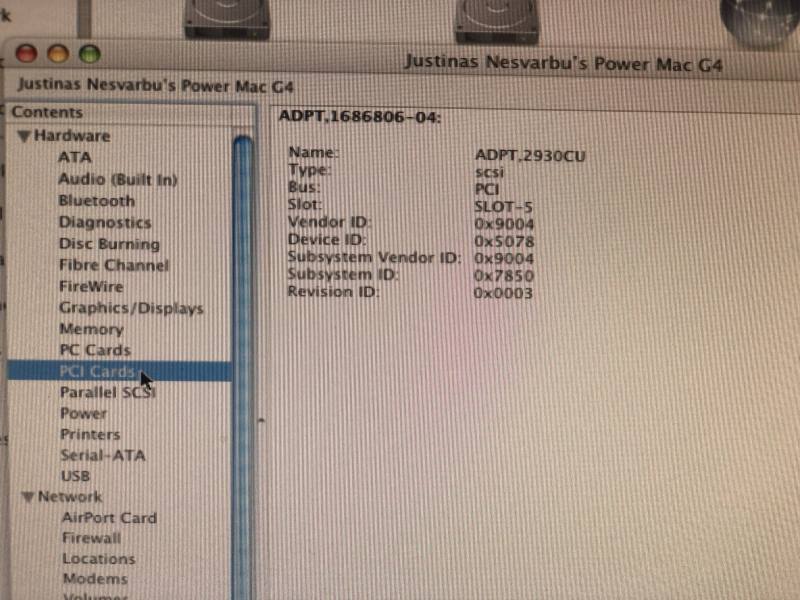
Task: Select AirPort Card under Network
Action: pyautogui.click(x=109, y=518)
